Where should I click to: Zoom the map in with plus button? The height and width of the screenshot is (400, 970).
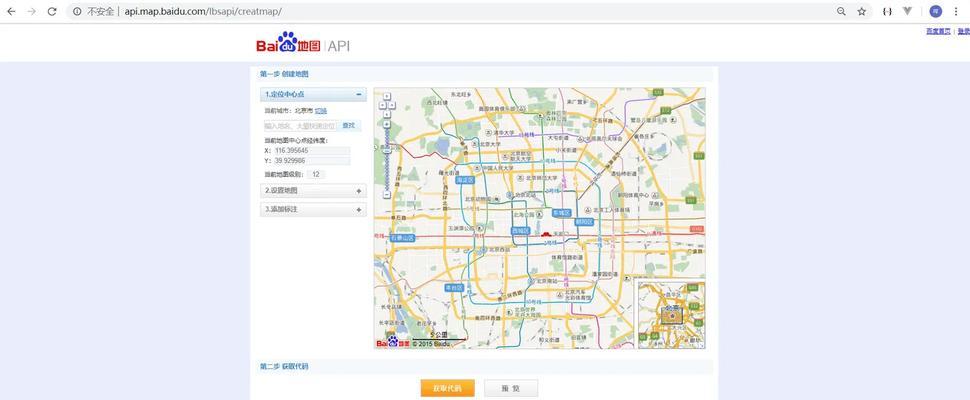point(387,124)
